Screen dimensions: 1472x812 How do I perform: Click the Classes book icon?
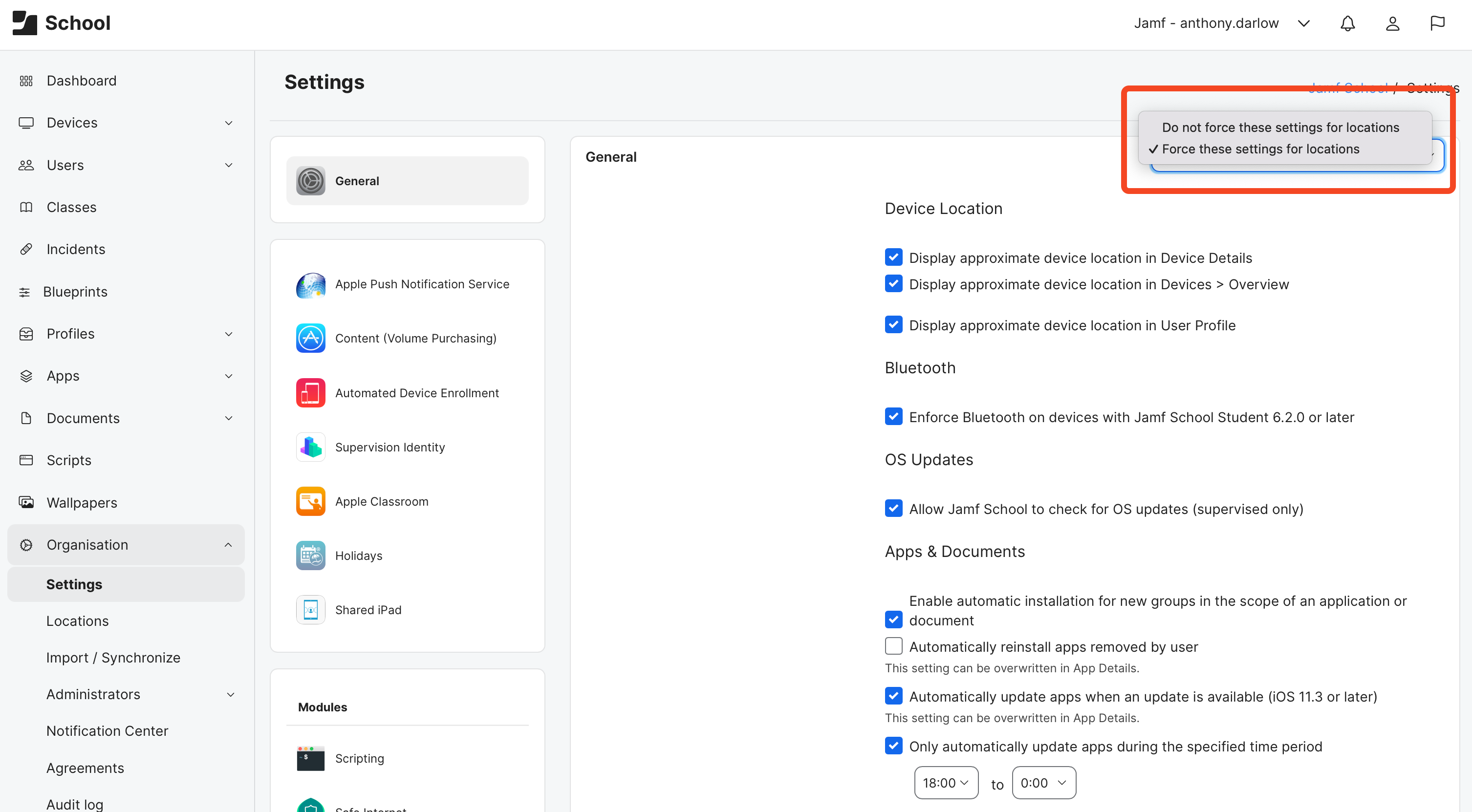pyautogui.click(x=26, y=208)
